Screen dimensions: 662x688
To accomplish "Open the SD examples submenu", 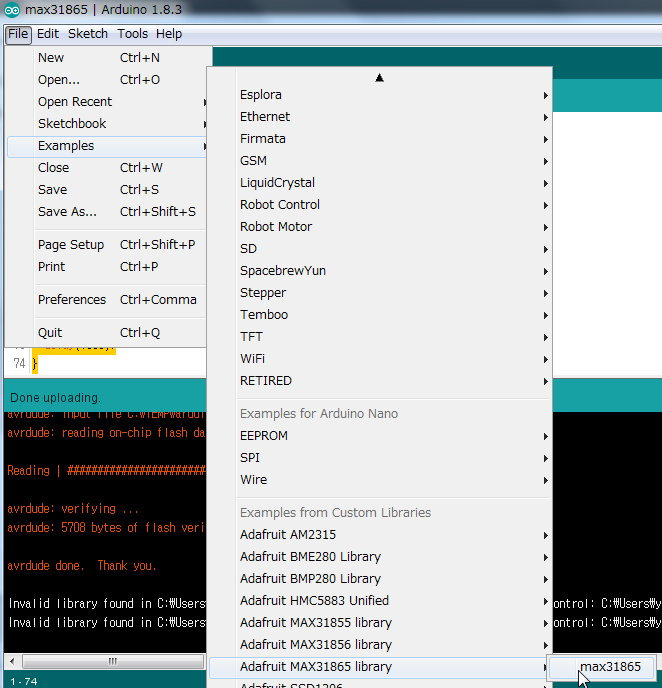I will click(x=380, y=249).
